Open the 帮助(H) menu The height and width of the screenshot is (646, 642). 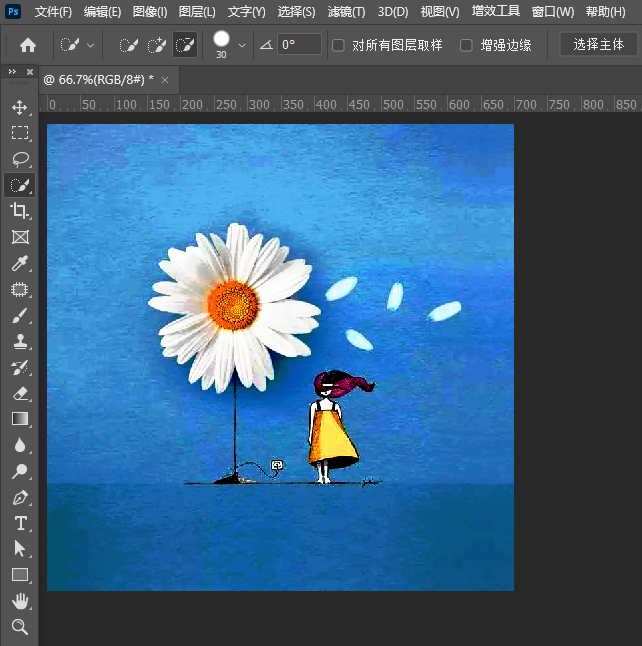(x=606, y=12)
